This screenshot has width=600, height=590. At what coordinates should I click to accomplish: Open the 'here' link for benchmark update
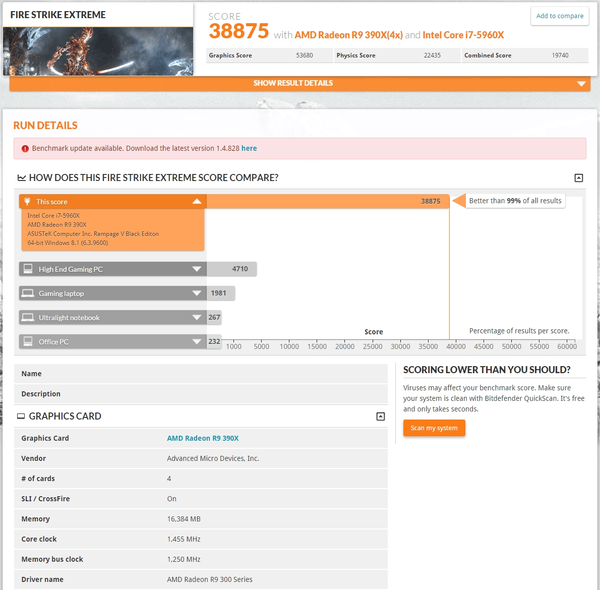[249, 148]
